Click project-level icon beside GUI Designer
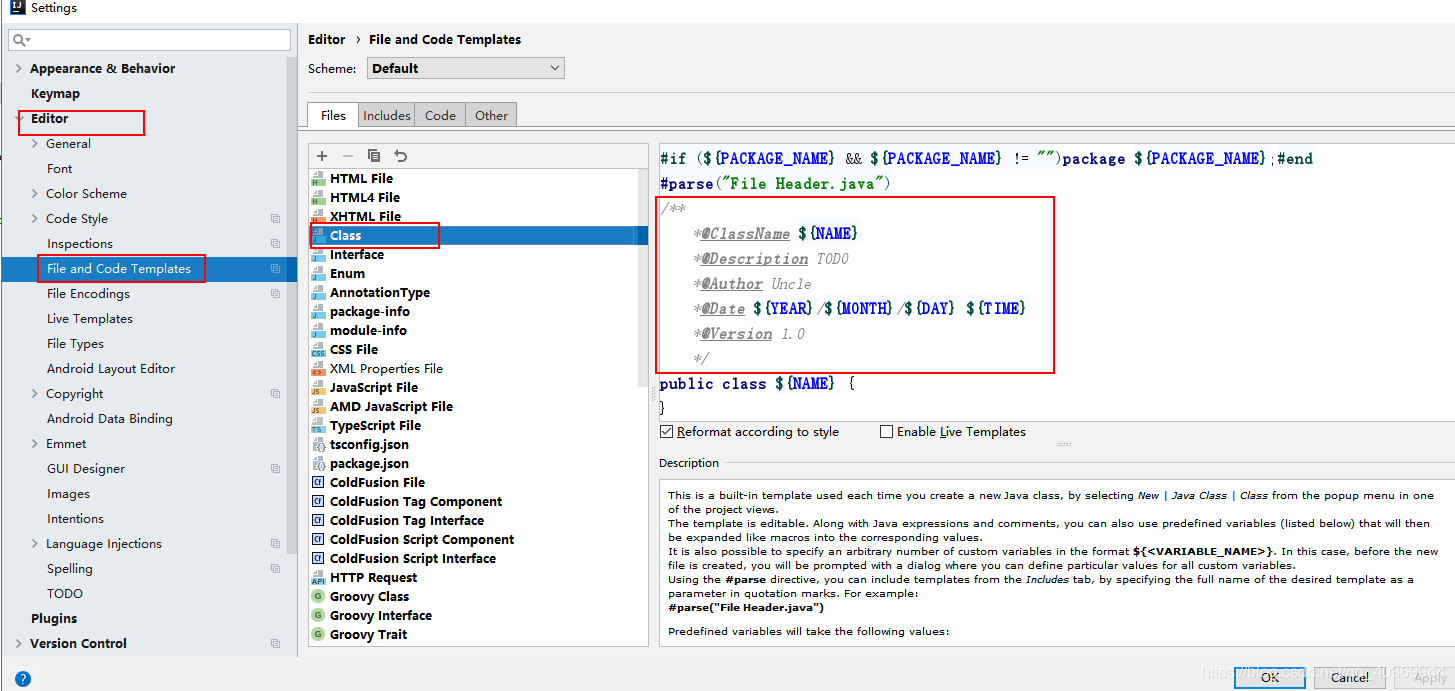This screenshot has width=1455, height=691. 276,469
